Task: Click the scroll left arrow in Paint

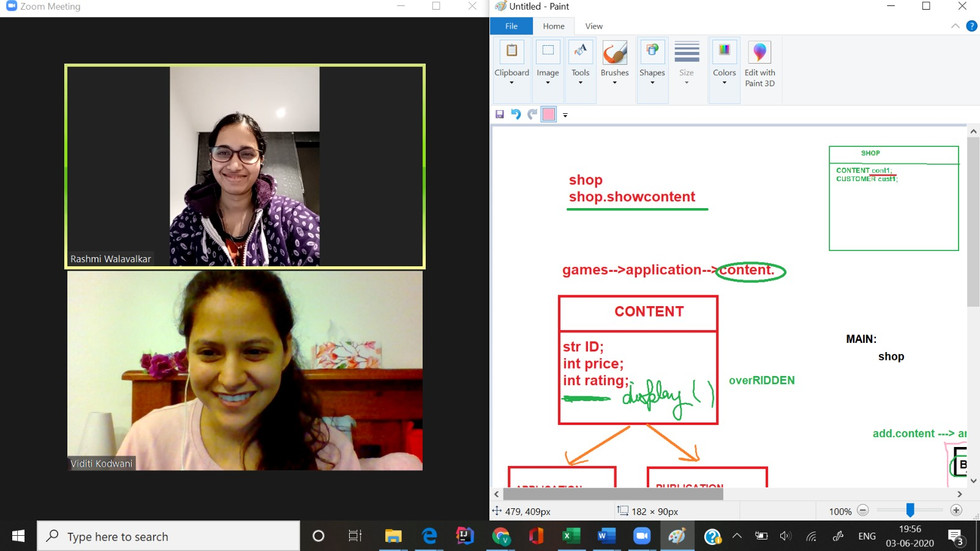Action: click(497, 494)
